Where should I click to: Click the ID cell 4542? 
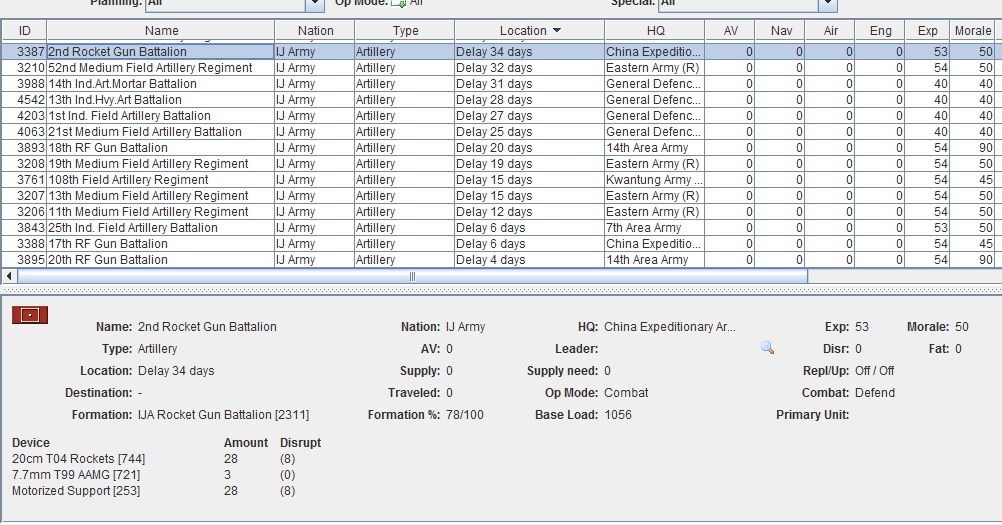(24, 100)
